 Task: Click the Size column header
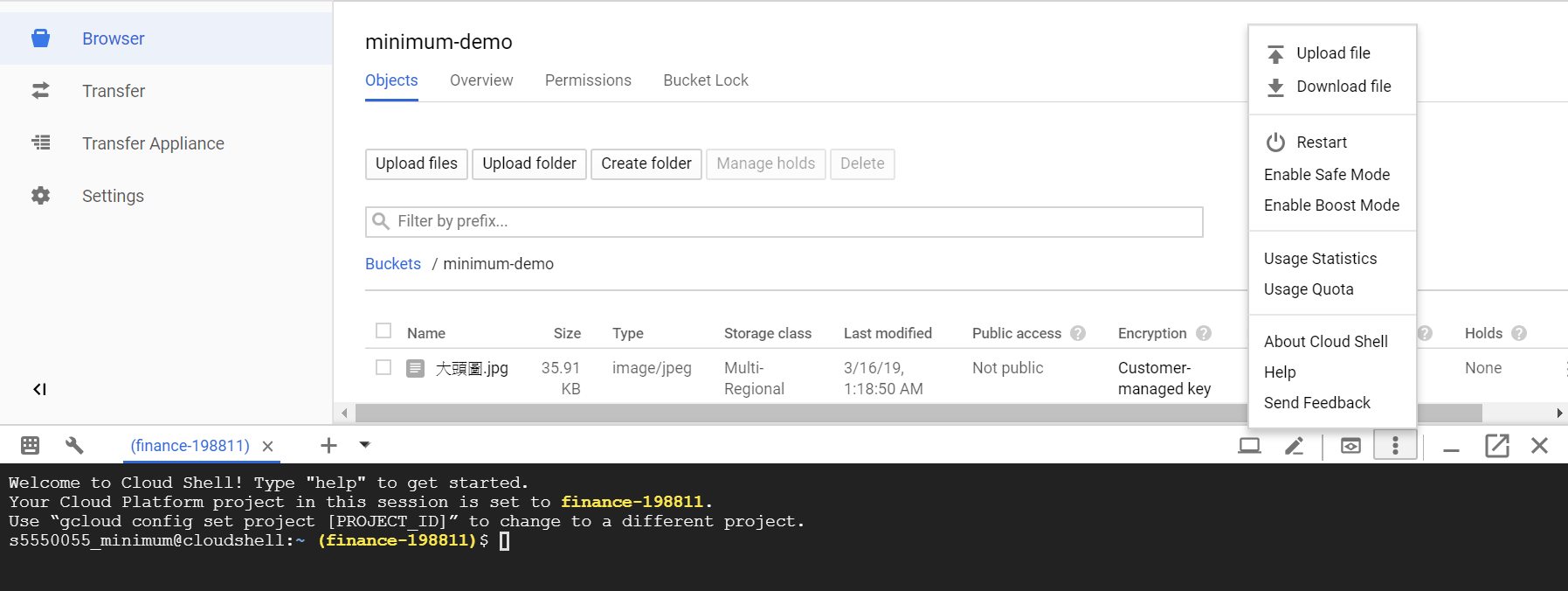(x=567, y=333)
